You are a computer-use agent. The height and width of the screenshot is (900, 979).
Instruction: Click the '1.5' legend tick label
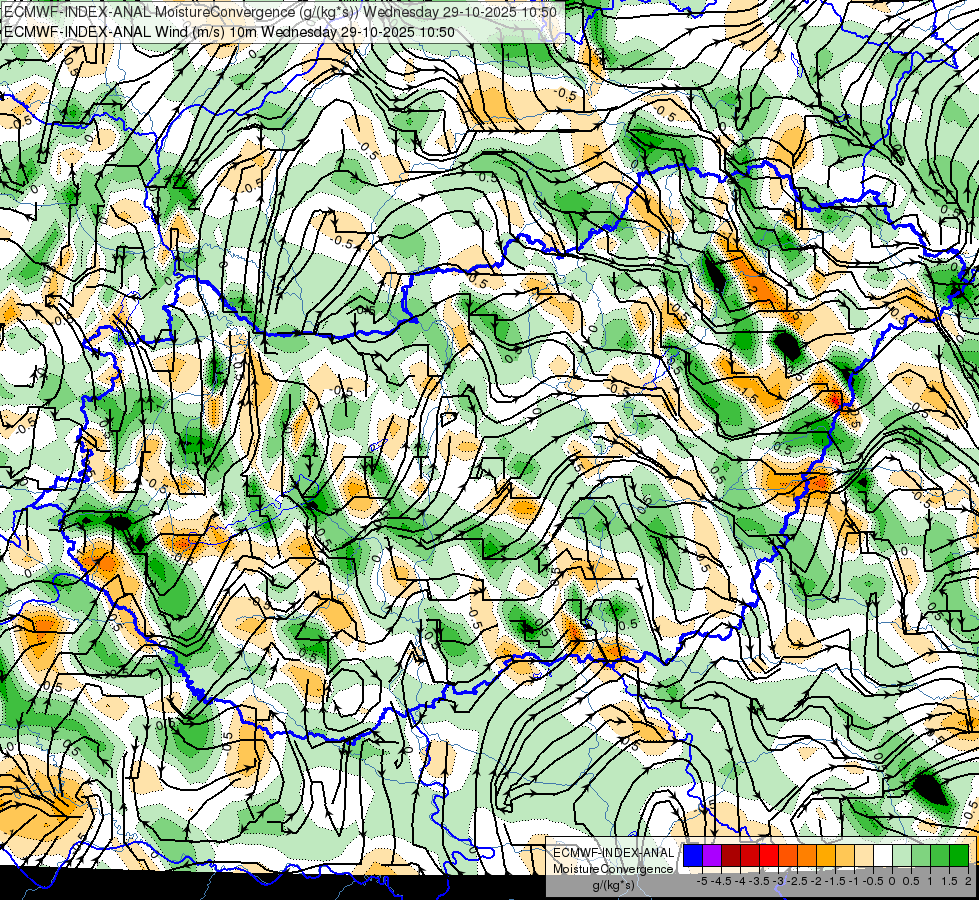pyautogui.click(x=950, y=881)
